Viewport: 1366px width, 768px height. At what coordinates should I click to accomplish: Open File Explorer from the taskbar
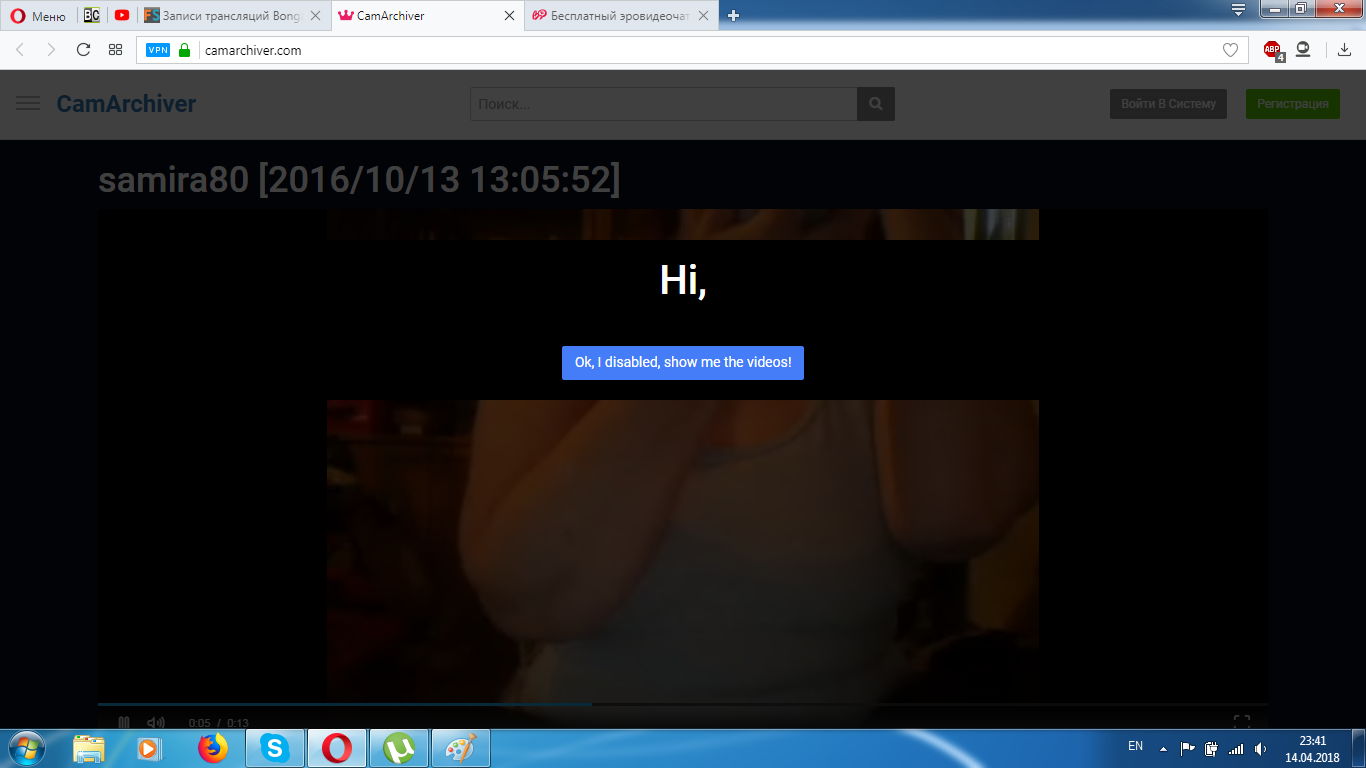(89, 748)
